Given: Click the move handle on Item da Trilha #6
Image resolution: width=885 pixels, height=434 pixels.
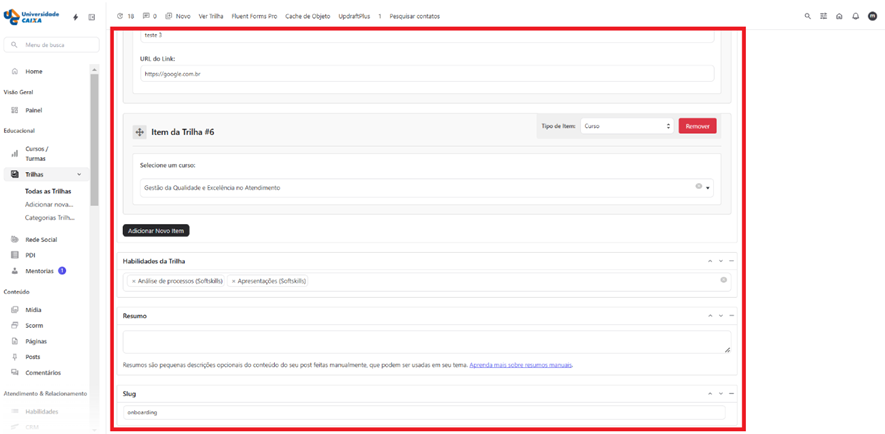Looking at the screenshot, I should coord(139,132).
